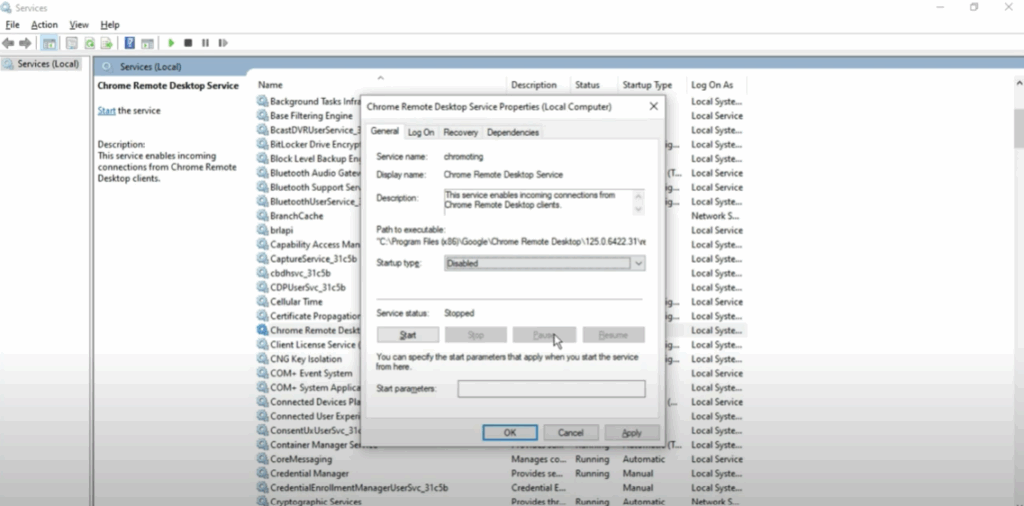Select the CaptureService_31c5b row

click(x=500, y=259)
